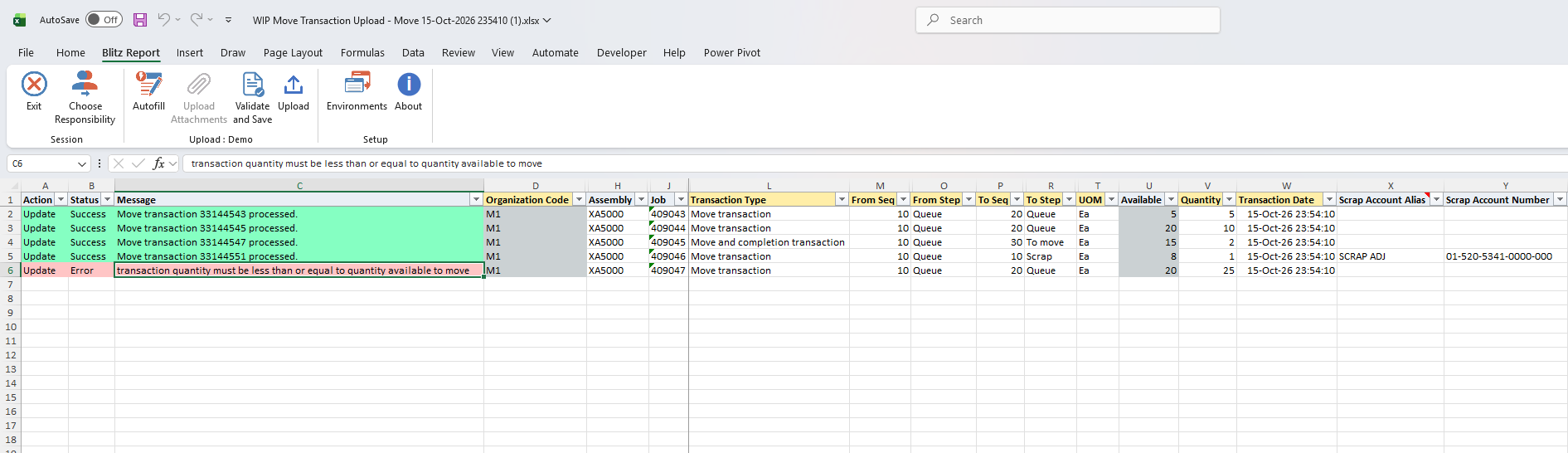Click in the Search box

pos(1068,20)
